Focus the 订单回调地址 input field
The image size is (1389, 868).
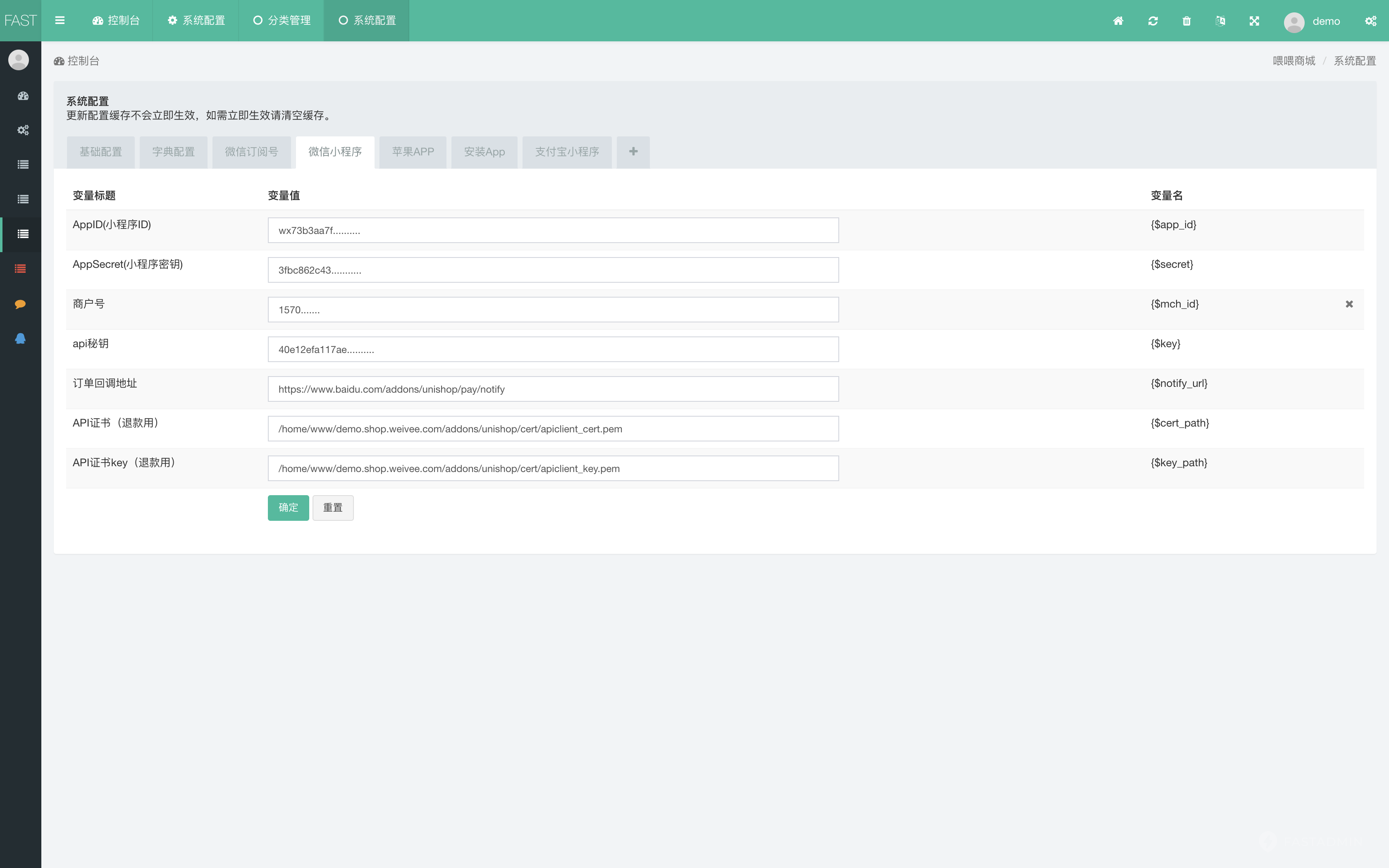(553, 389)
